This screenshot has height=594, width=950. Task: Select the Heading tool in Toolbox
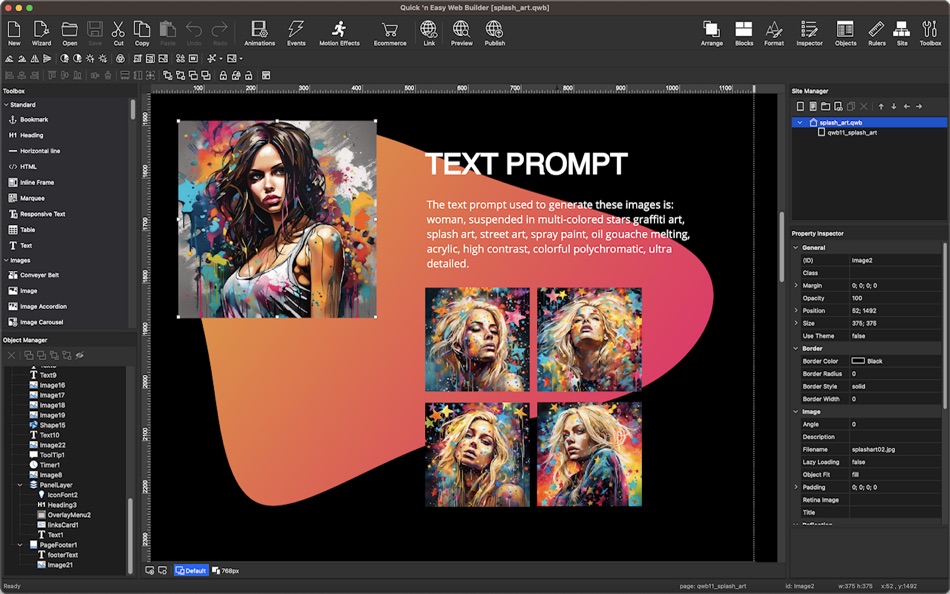[x=25, y=136]
